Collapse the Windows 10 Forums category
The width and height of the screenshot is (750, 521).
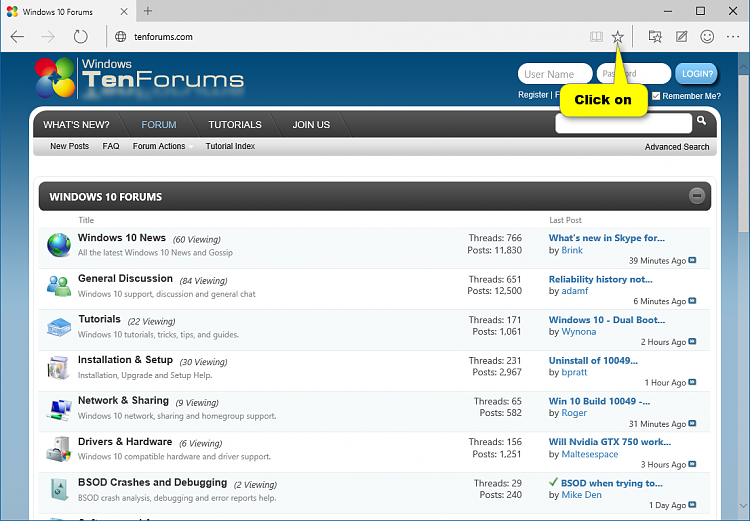697,196
